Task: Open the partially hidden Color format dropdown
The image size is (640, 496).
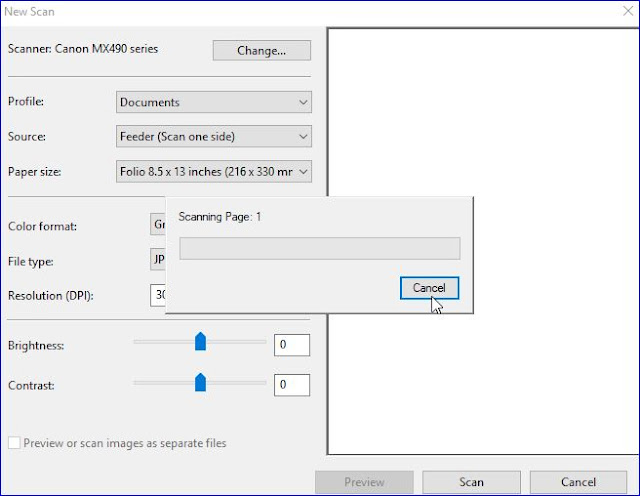Action: [158, 224]
